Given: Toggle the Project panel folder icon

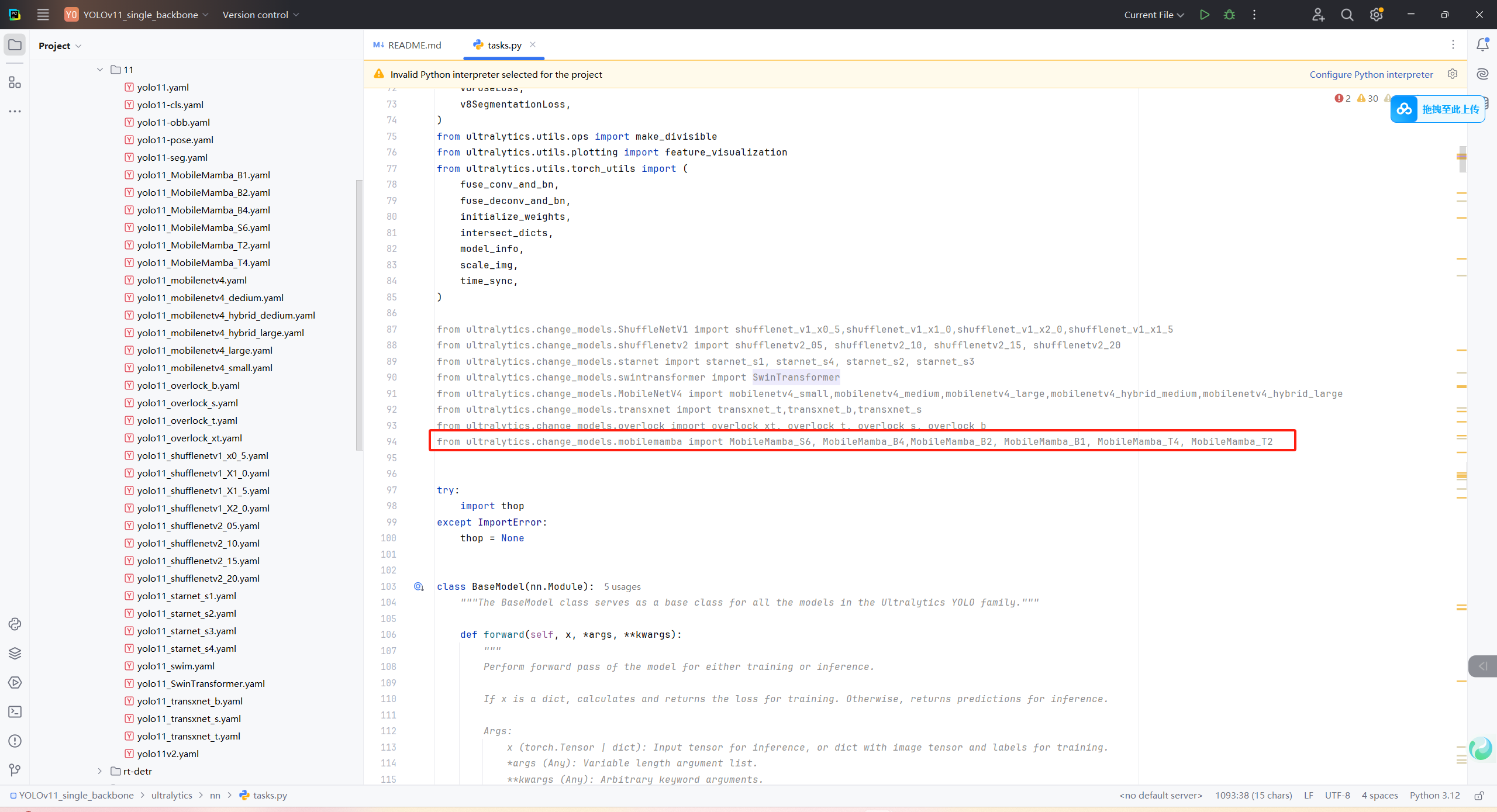Looking at the screenshot, I should [15, 45].
